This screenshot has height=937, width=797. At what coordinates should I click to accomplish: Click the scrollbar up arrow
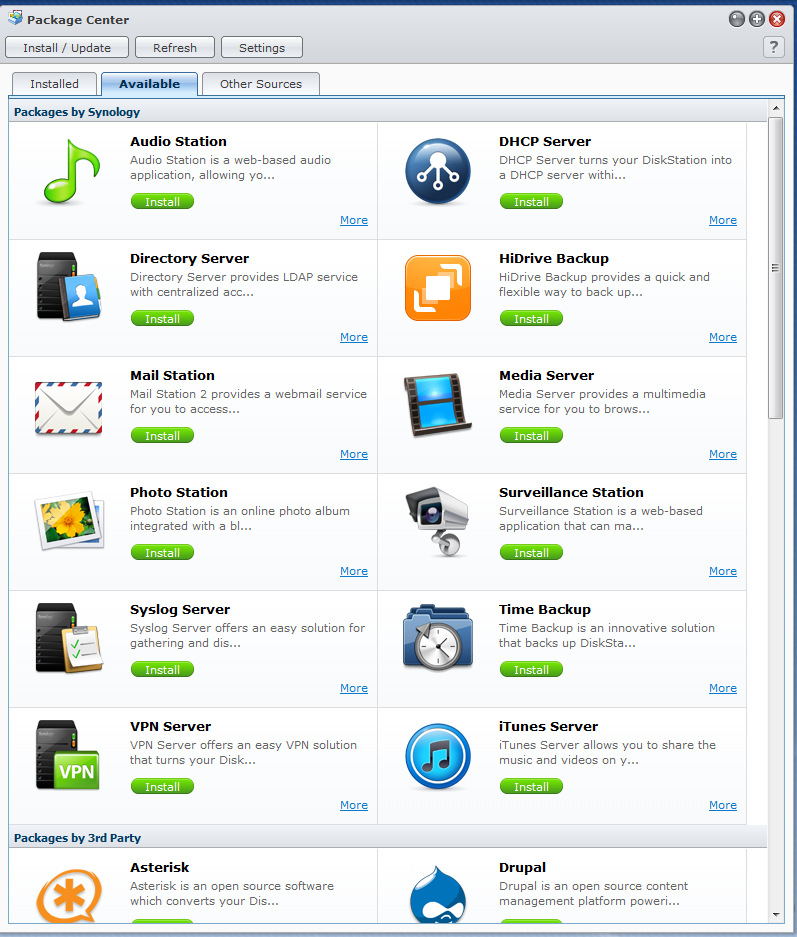[x=775, y=108]
